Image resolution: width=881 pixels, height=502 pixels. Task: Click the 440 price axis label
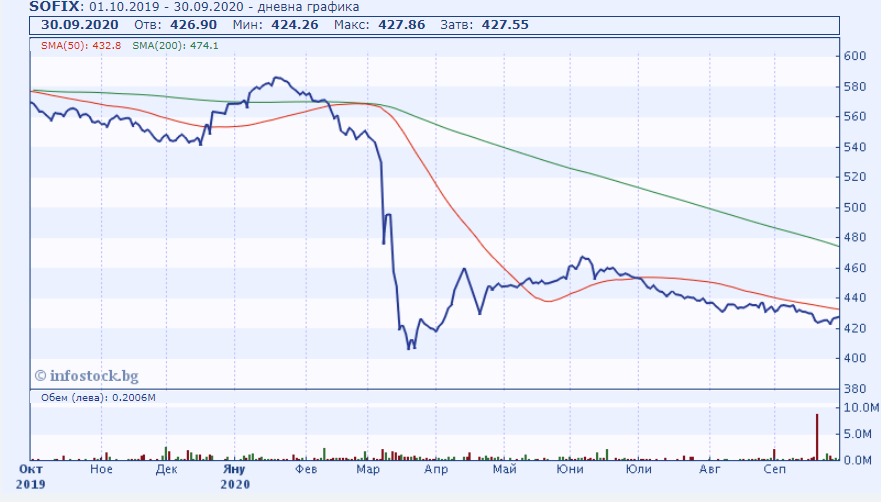855,297
